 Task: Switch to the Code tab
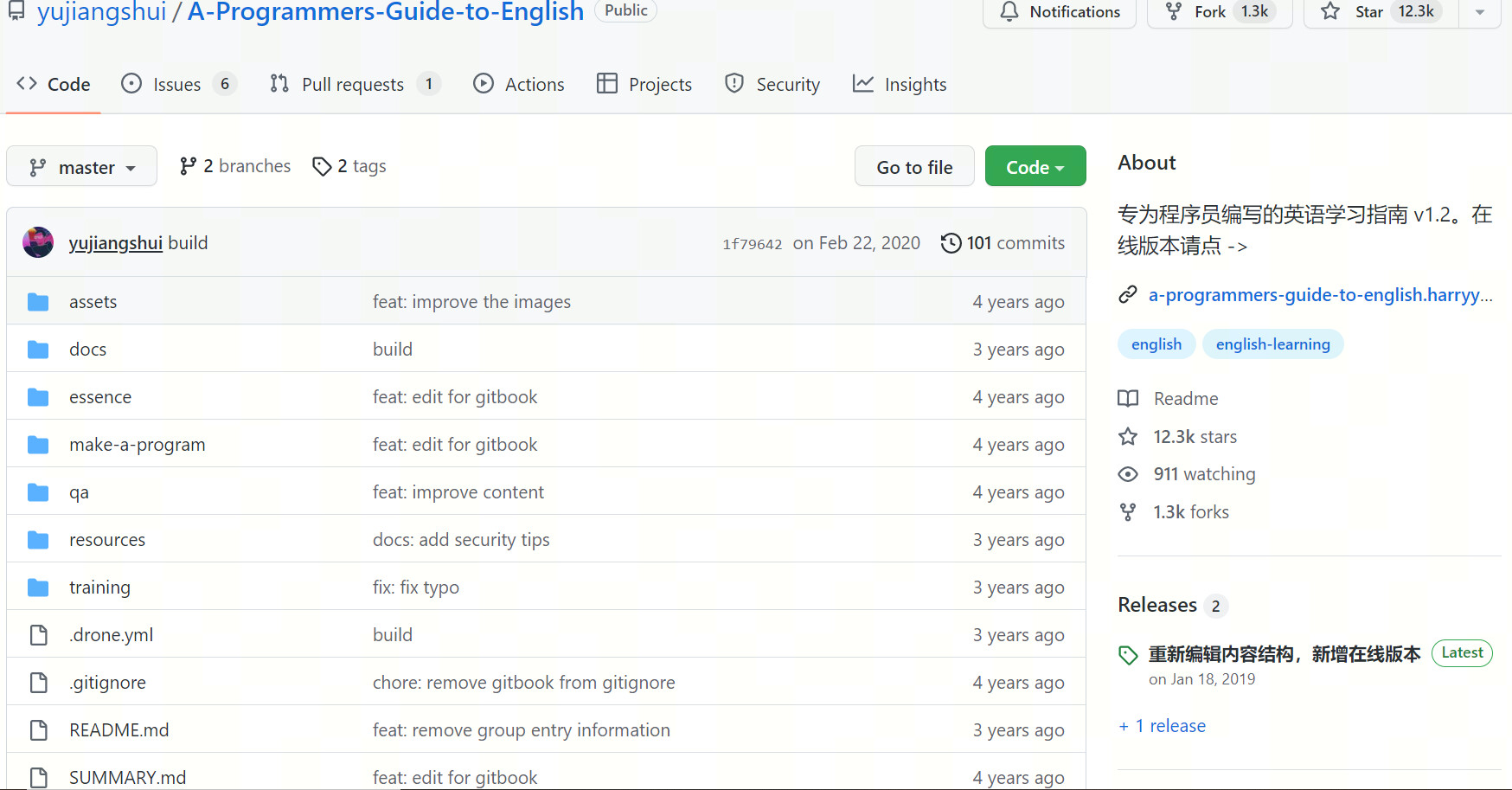pos(54,84)
